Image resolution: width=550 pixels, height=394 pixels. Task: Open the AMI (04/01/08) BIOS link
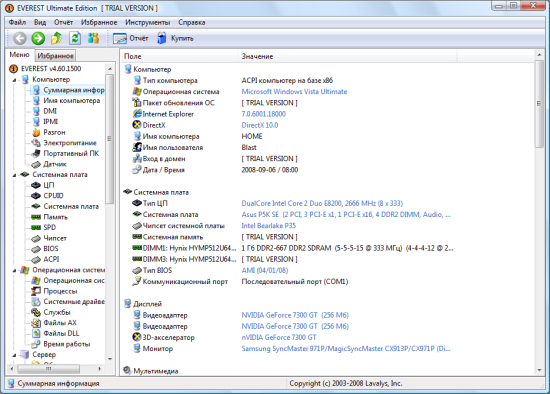click(265, 271)
